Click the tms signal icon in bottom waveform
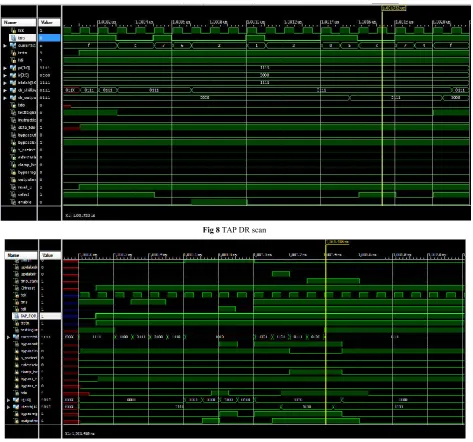 tap(16, 302)
